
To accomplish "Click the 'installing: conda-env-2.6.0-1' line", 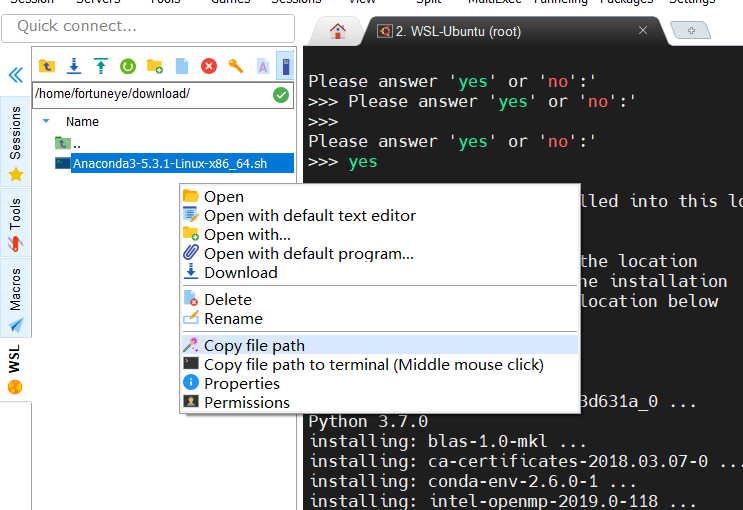I will tap(472, 481).
